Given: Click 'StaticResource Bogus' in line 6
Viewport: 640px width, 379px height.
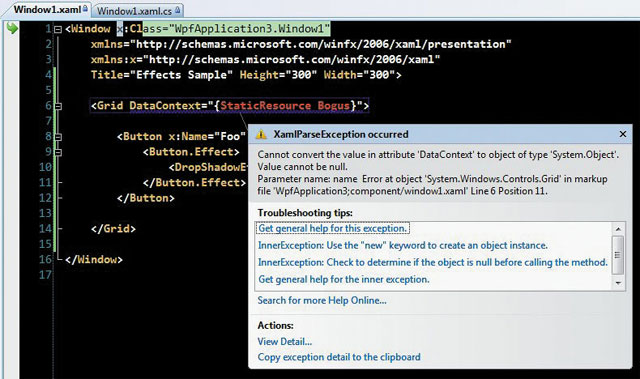Looking at the screenshot, I should coord(285,106).
